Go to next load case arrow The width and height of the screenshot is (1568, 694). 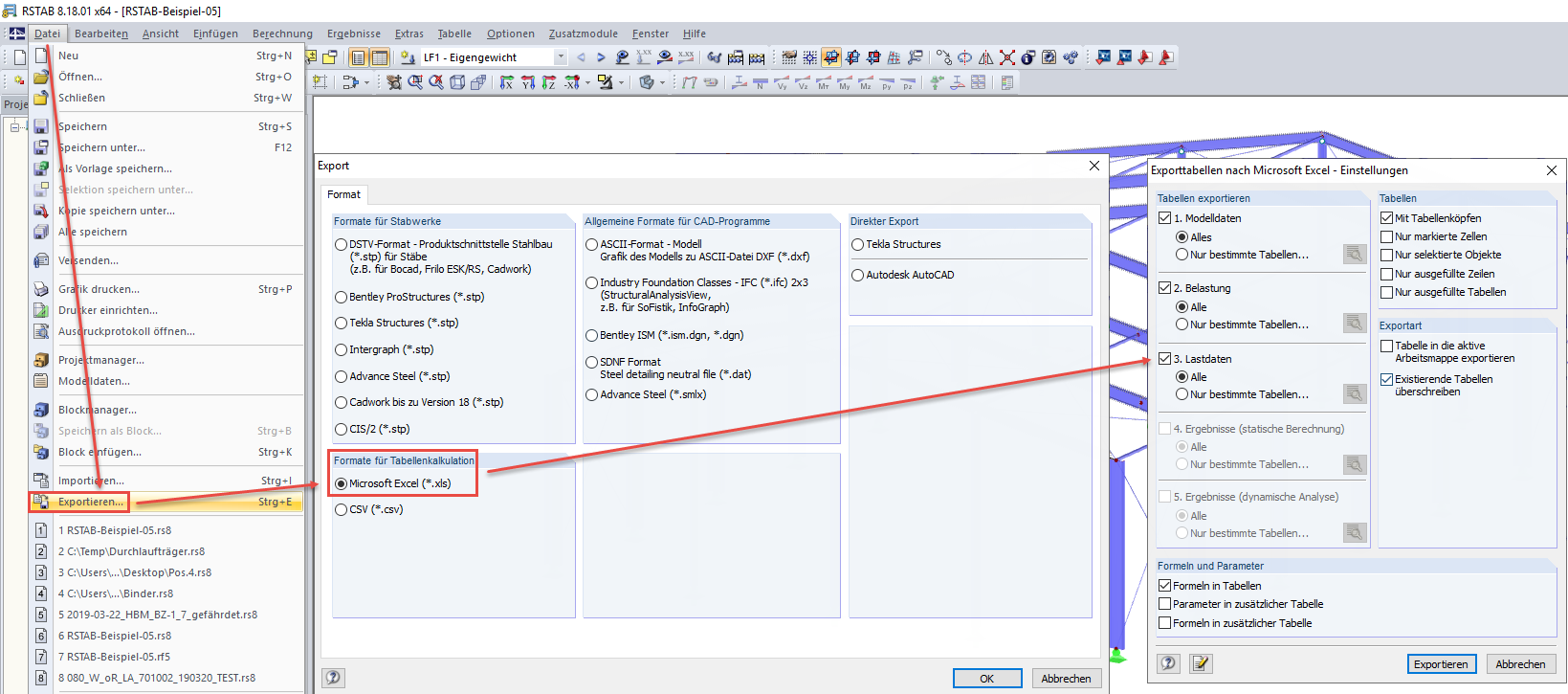601,57
